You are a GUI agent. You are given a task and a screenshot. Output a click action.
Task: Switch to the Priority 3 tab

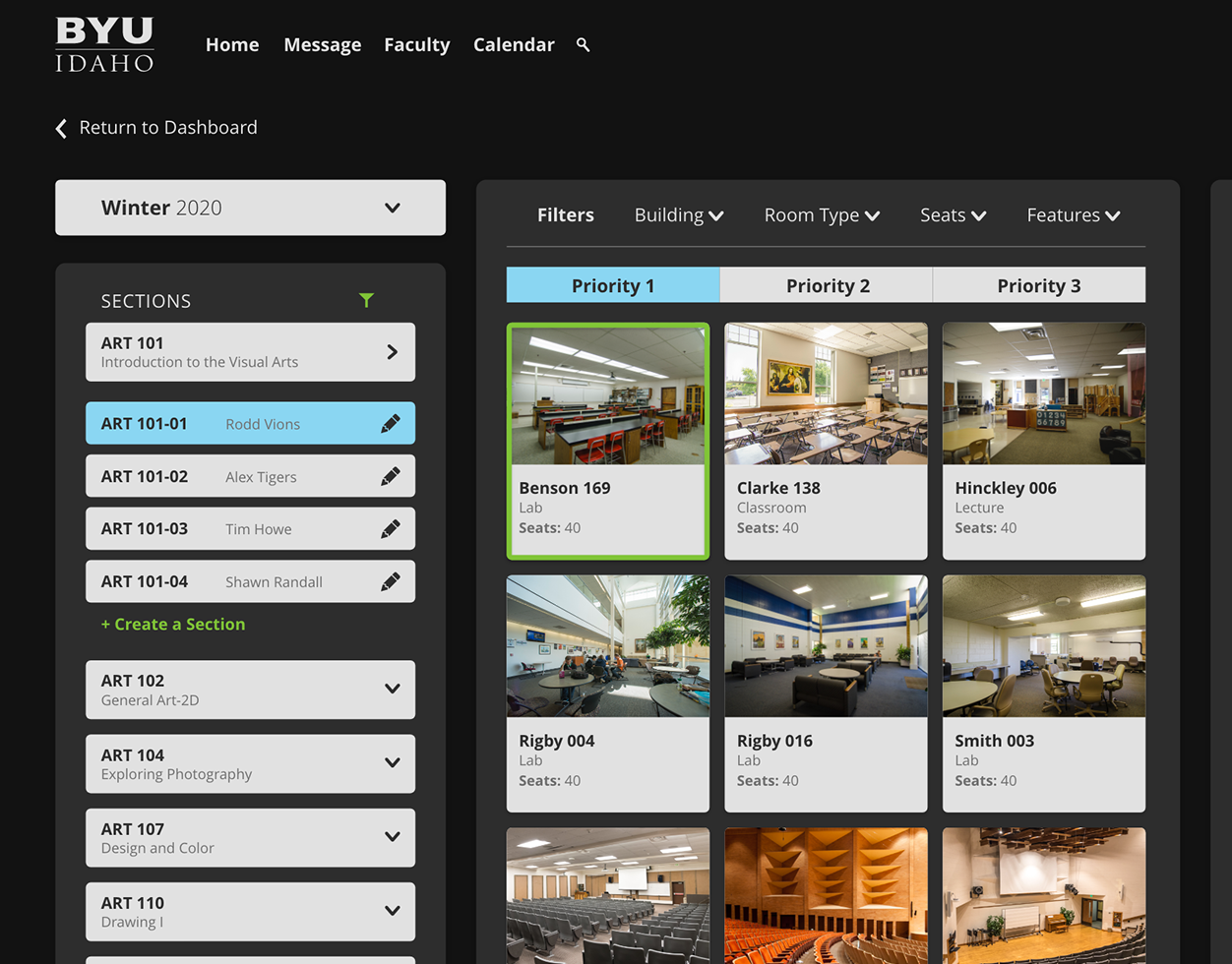[1039, 285]
